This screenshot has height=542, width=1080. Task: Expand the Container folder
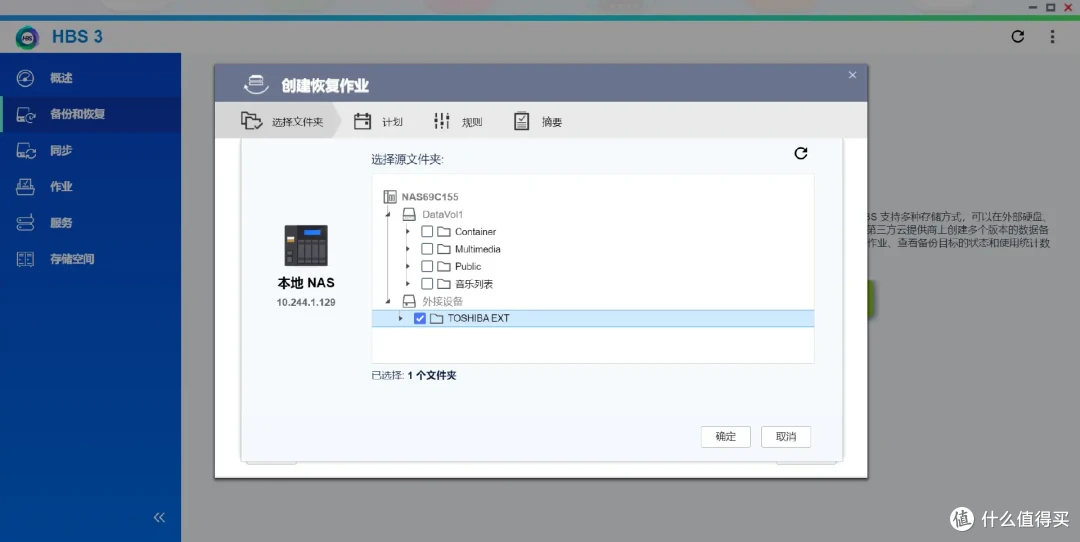408,231
